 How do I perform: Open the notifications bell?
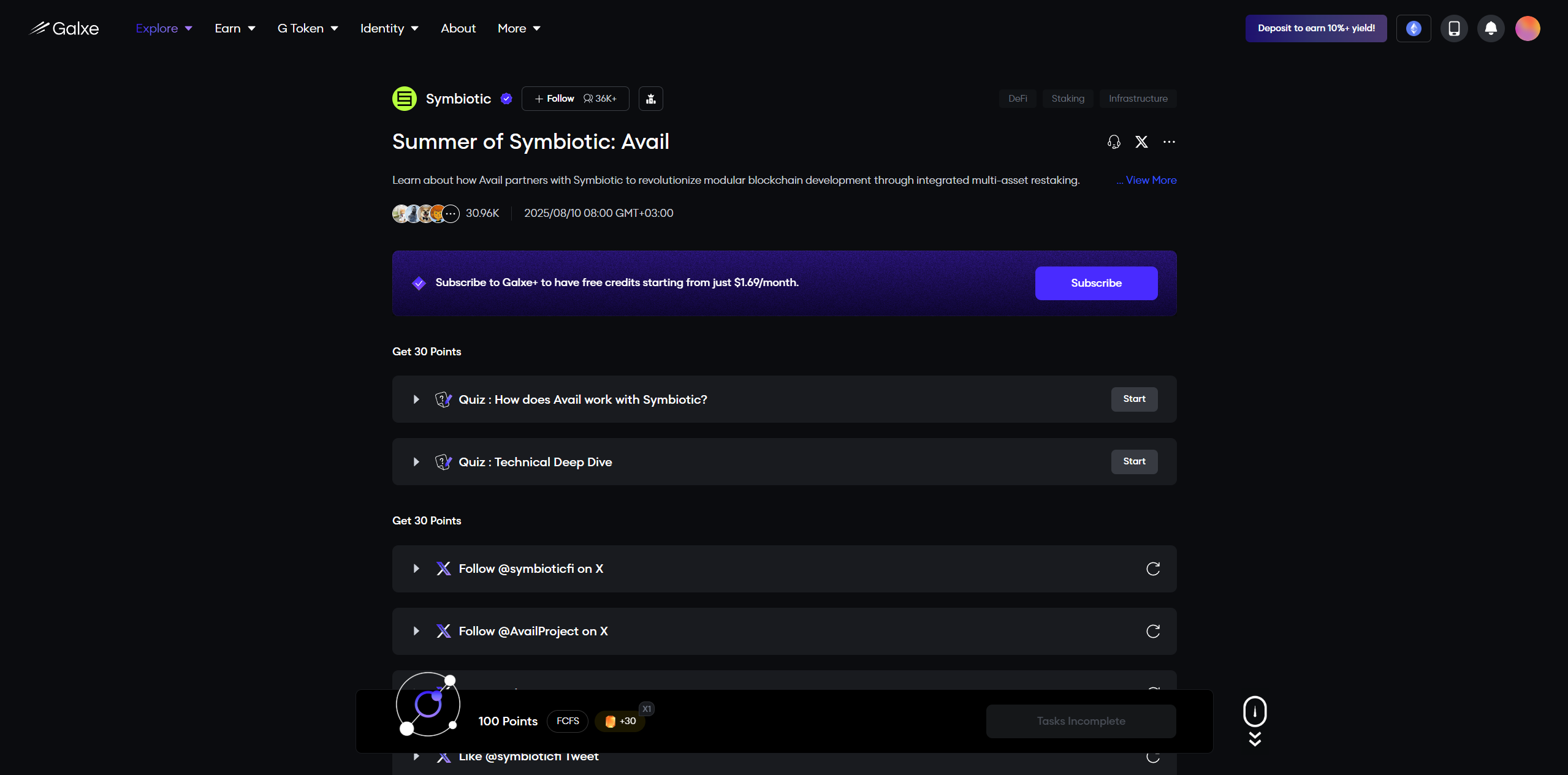point(1491,29)
